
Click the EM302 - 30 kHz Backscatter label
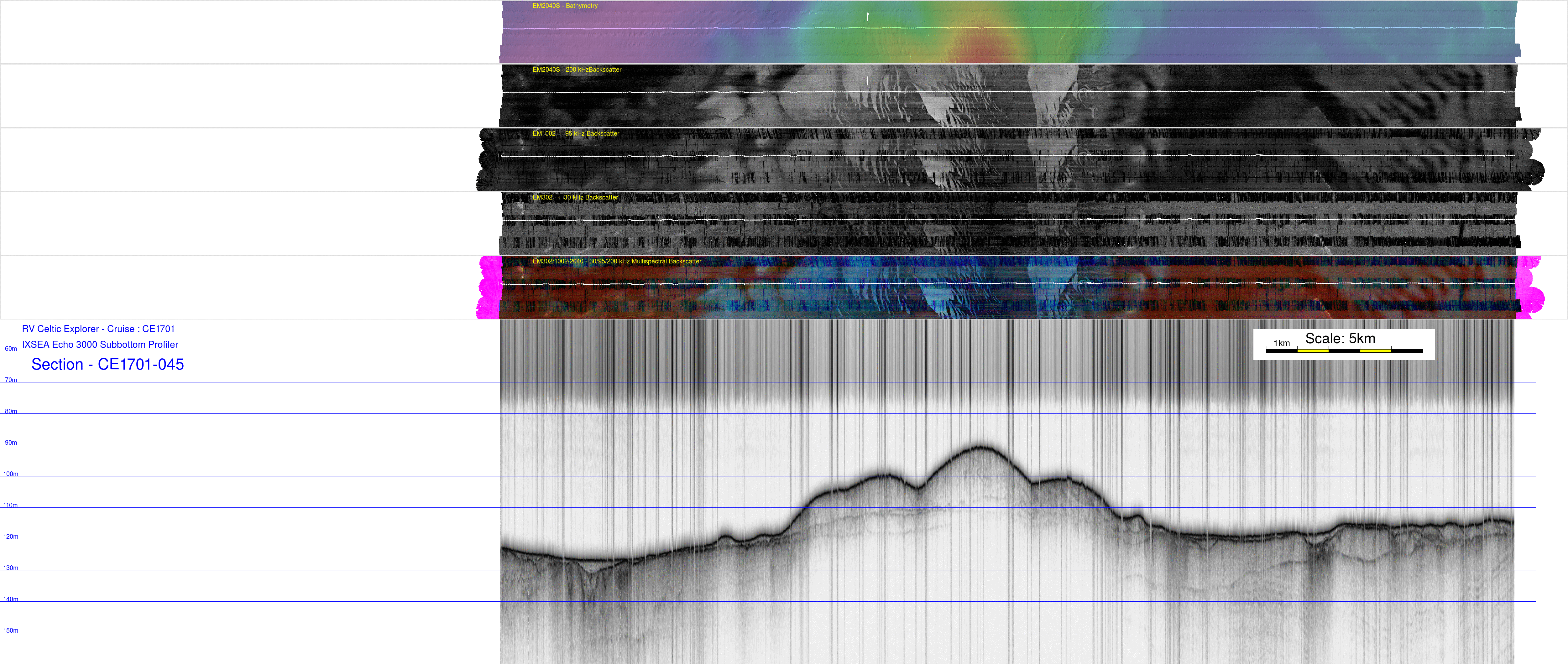tap(575, 198)
